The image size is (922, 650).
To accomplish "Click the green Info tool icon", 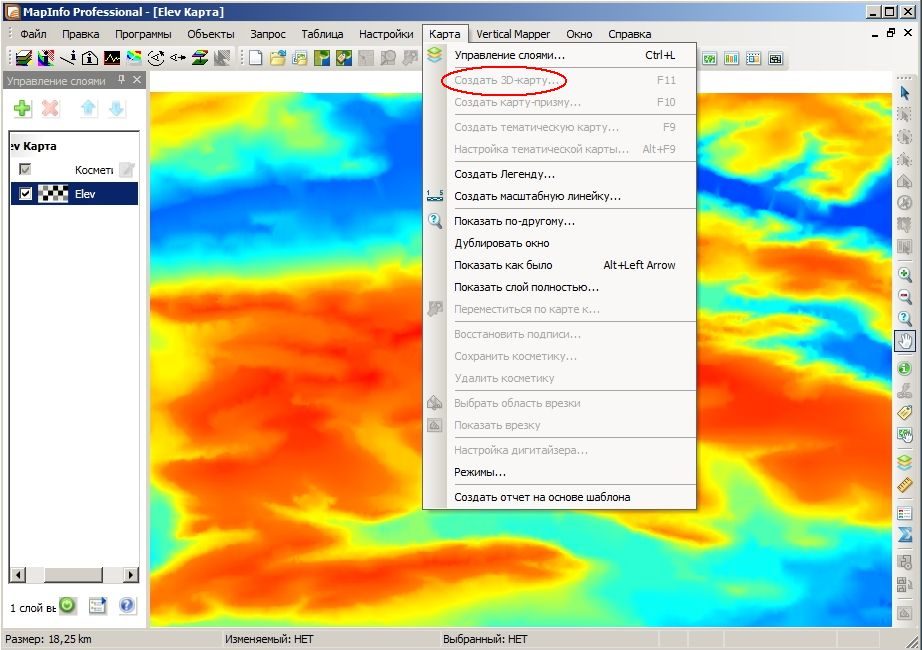I will click(904, 369).
